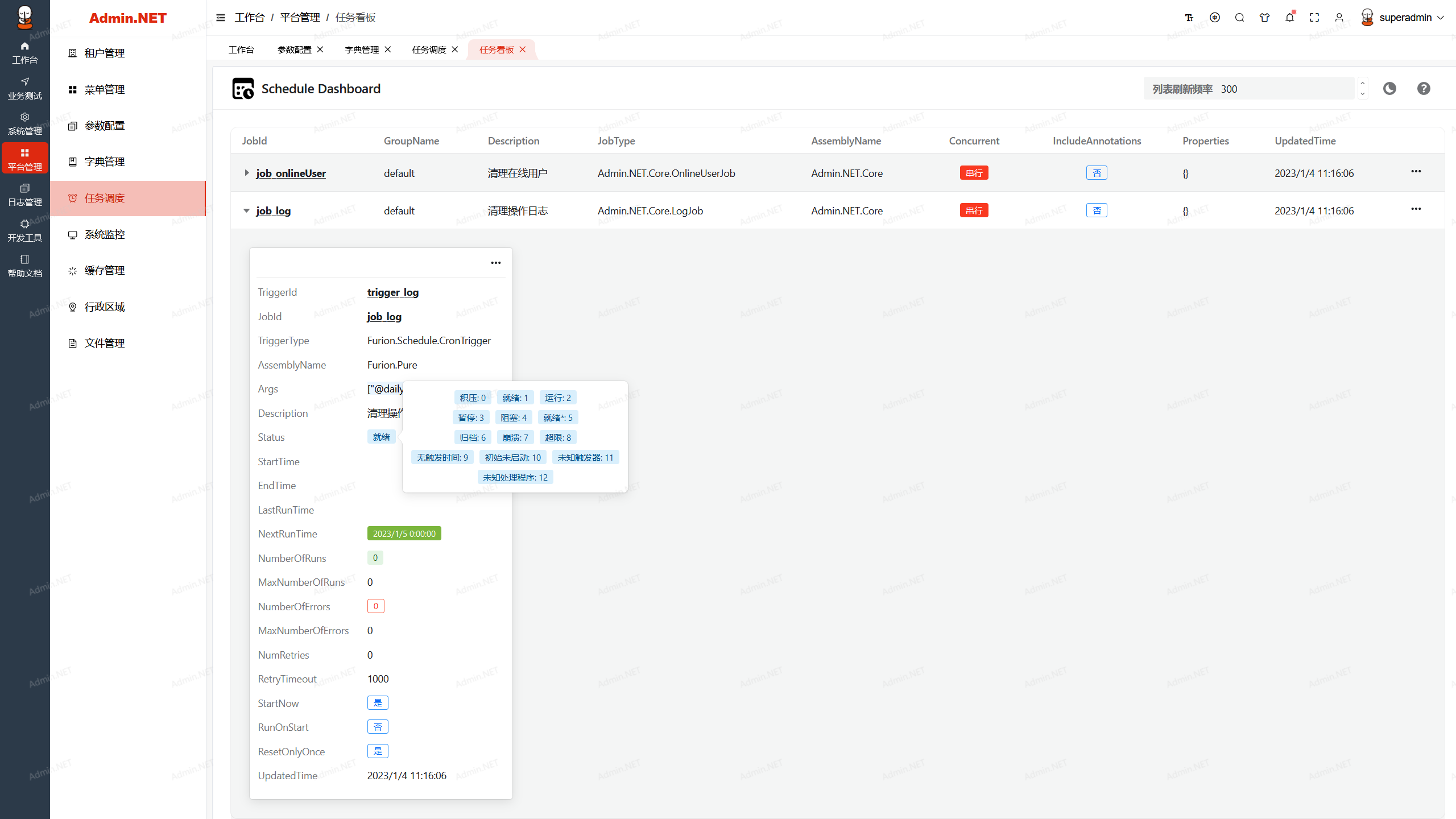Open 缓存管理 menu item
Screen dimensions: 1456x819
pos(105,271)
